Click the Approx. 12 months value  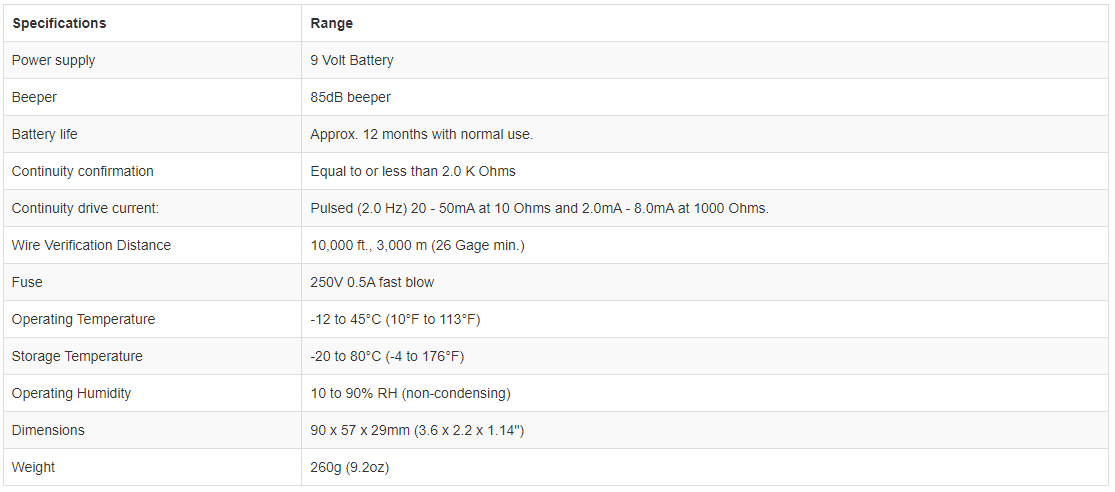pyautogui.click(x=421, y=134)
